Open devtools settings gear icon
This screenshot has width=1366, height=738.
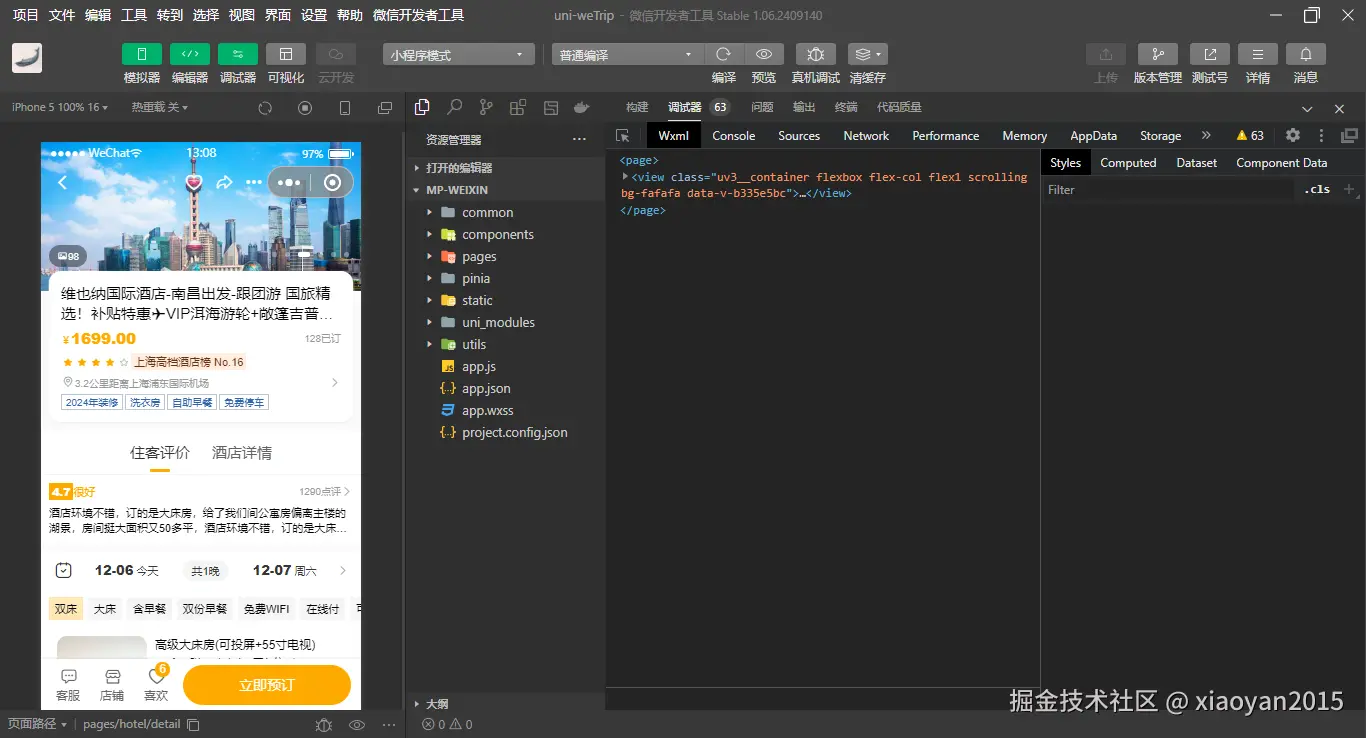[1293, 136]
